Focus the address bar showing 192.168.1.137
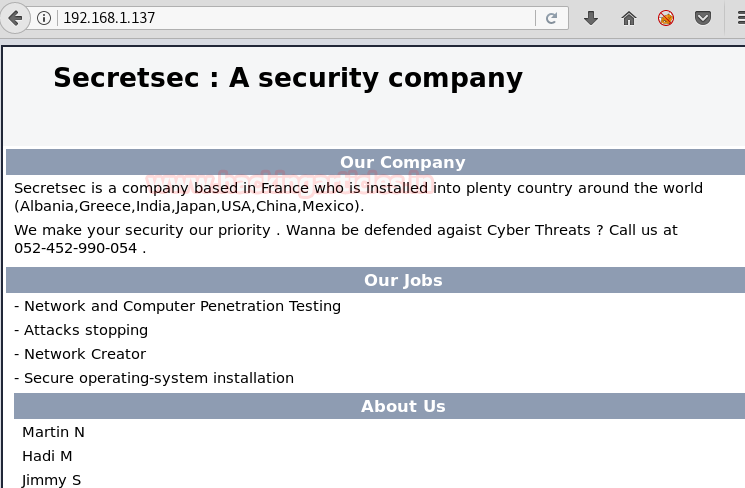This screenshot has height=488, width=745. (x=290, y=18)
